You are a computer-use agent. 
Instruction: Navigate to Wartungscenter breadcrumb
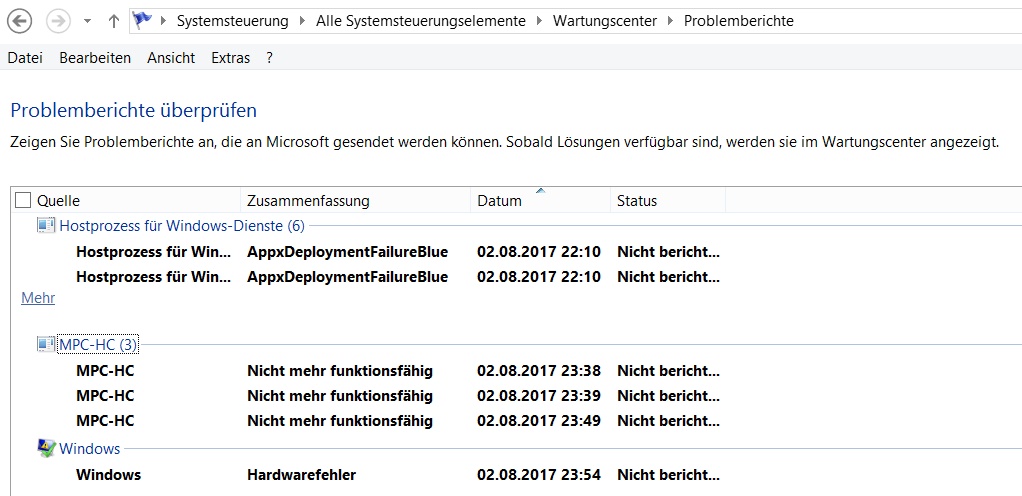(x=605, y=21)
